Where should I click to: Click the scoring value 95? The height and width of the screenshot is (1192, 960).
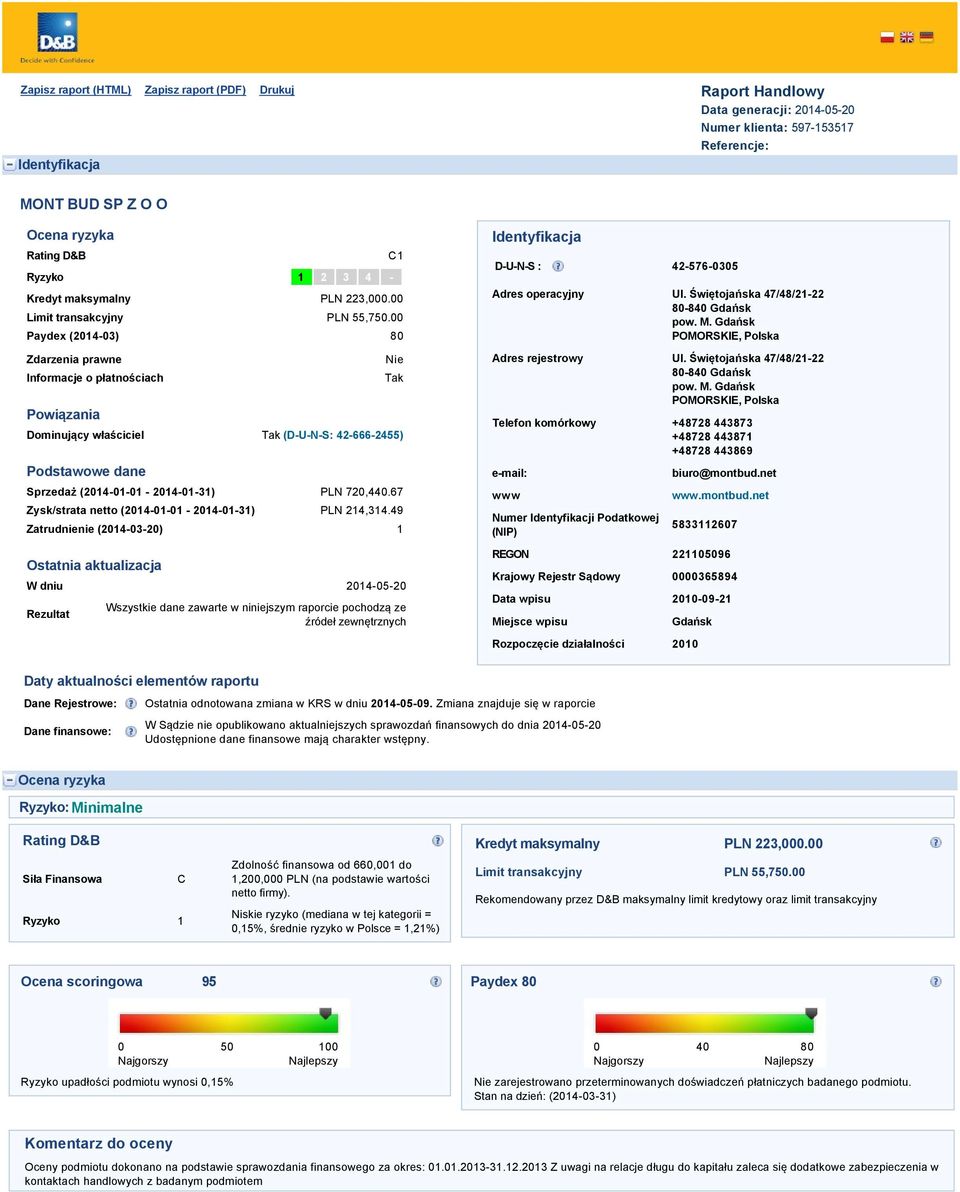(x=209, y=982)
